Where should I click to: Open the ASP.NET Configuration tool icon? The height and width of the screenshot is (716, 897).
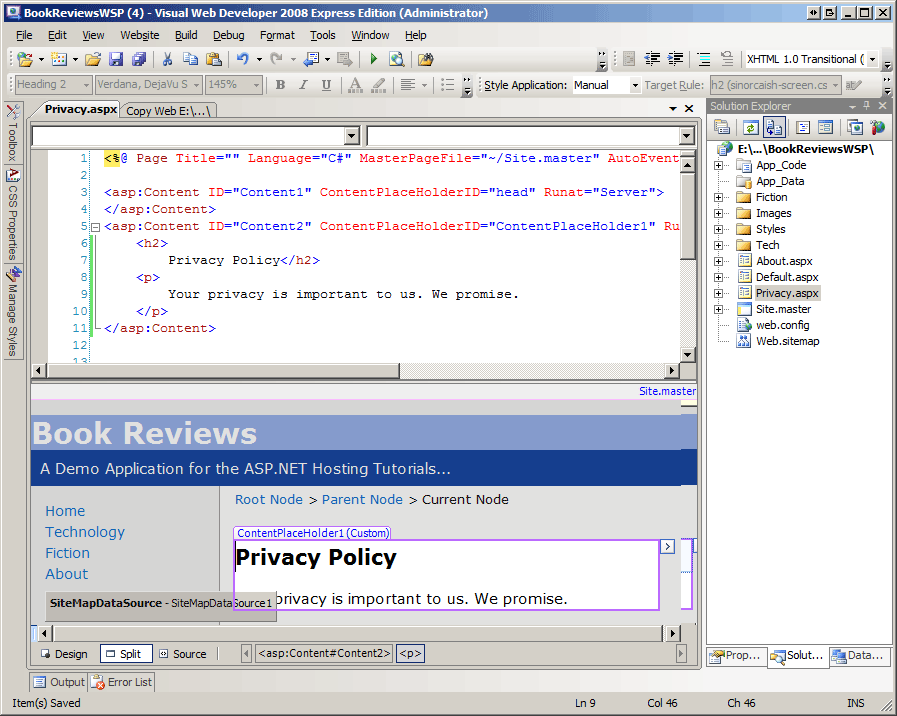click(877, 127)
